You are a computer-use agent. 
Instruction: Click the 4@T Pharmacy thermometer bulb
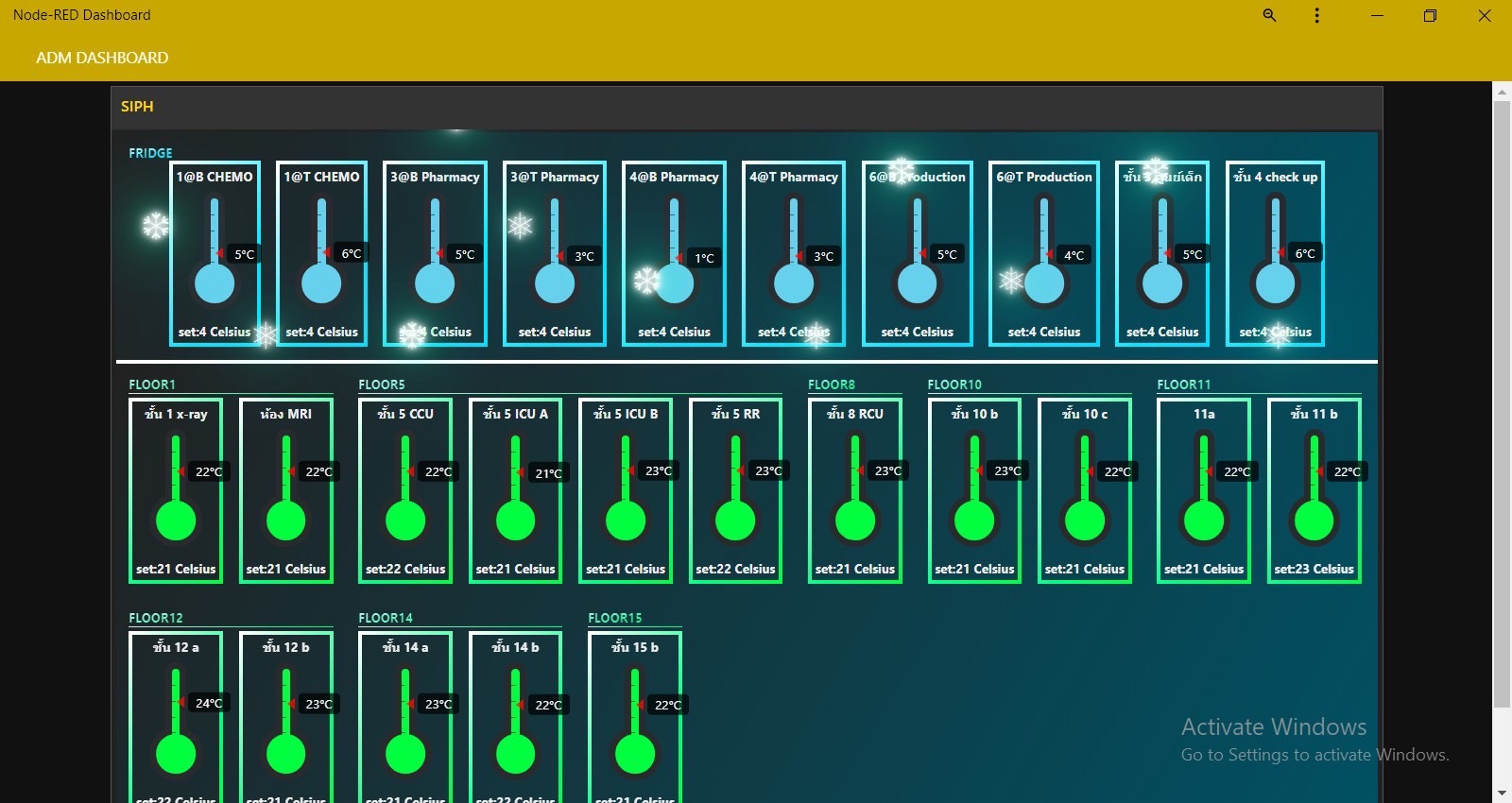click(794, 283)
